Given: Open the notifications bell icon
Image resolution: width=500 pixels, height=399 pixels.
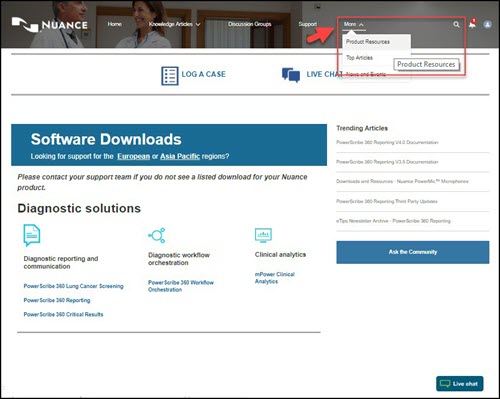Looking at the screenshot, I should pos(472,24).
